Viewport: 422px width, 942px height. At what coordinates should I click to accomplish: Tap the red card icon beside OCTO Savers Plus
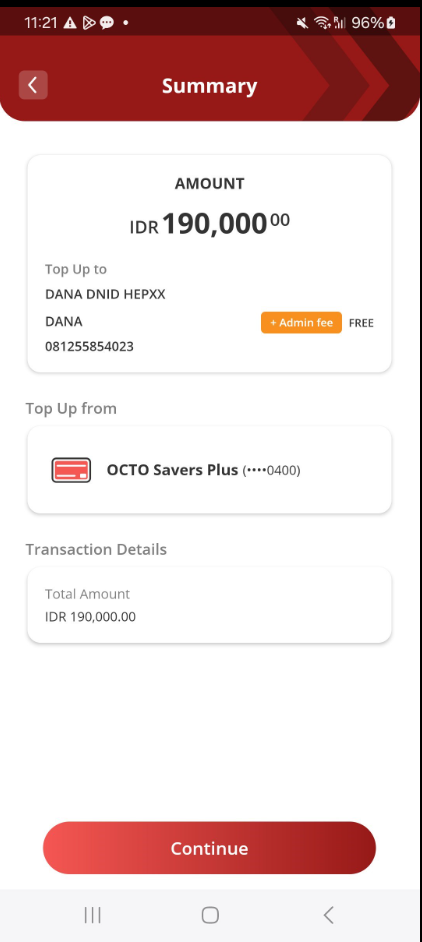tap(71, 470)
